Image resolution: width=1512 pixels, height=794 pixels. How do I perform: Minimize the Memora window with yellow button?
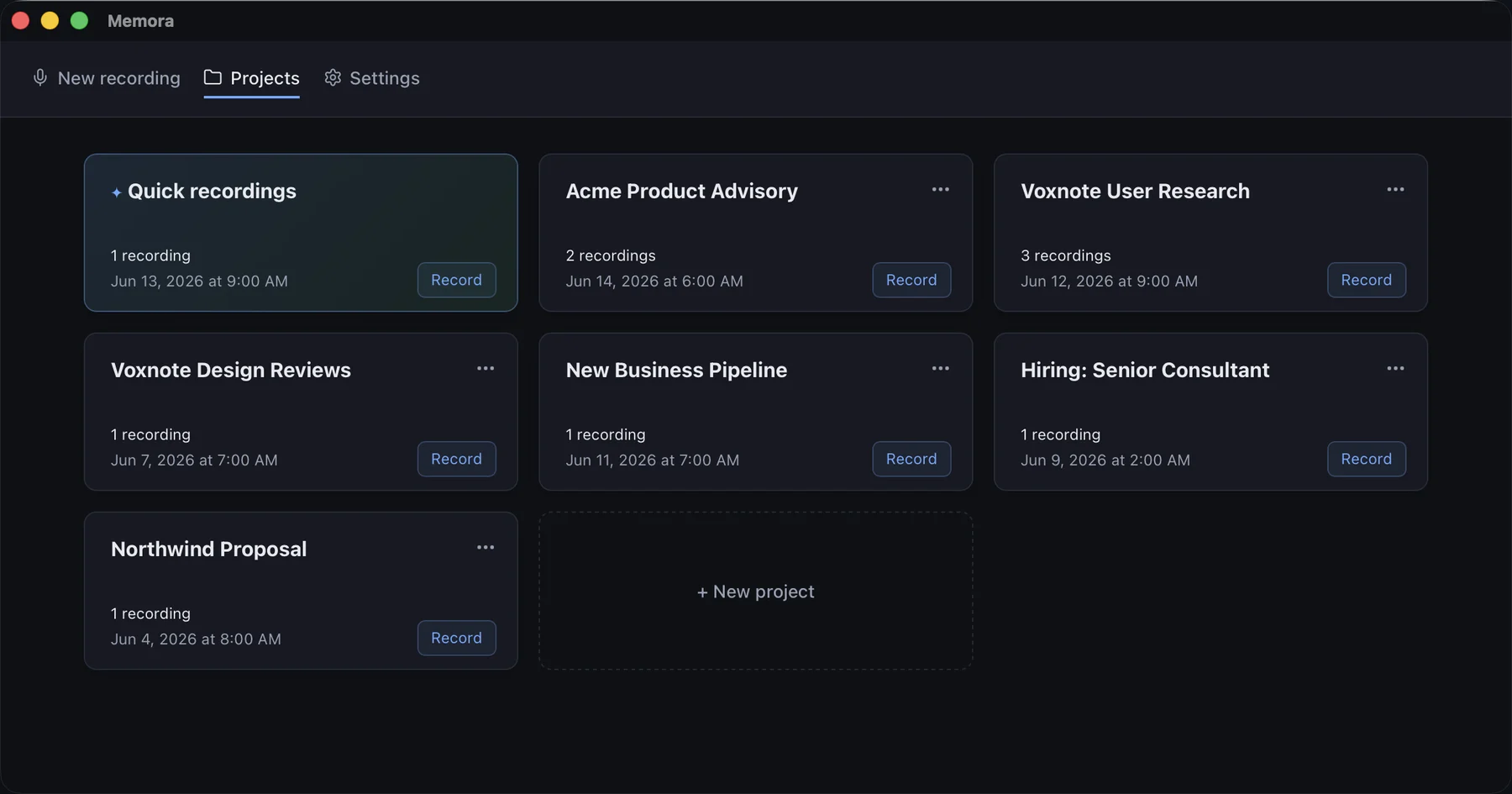[x=50, y=21]
